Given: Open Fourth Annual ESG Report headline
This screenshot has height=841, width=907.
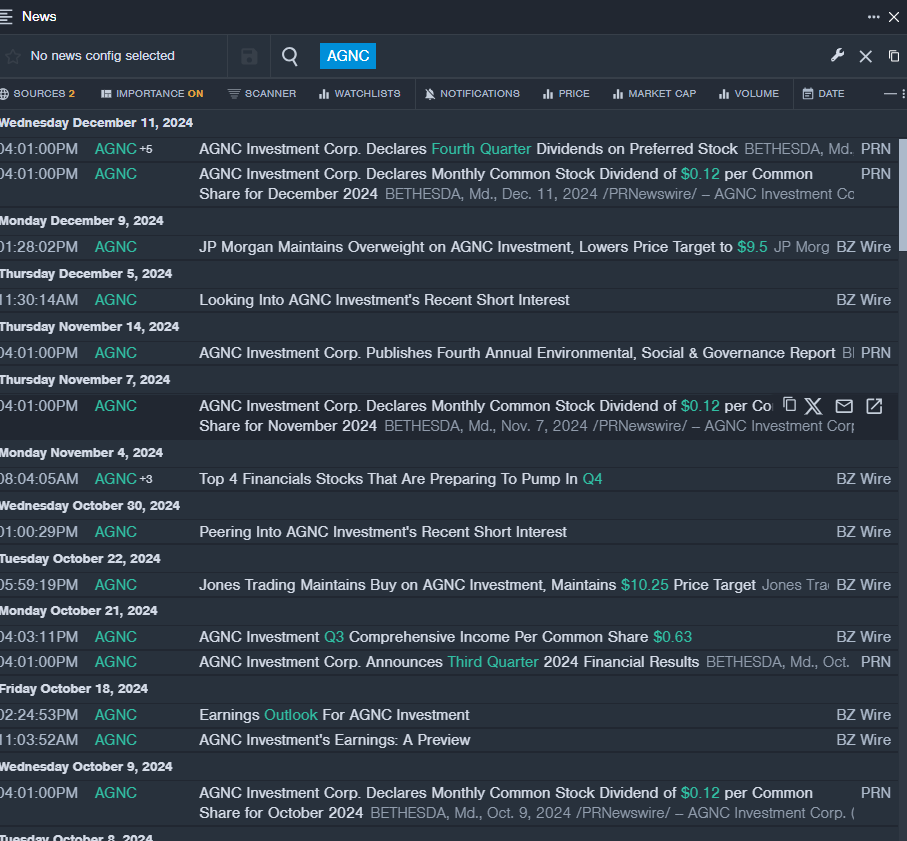Looking at the screenshot, I should [517, 353].
